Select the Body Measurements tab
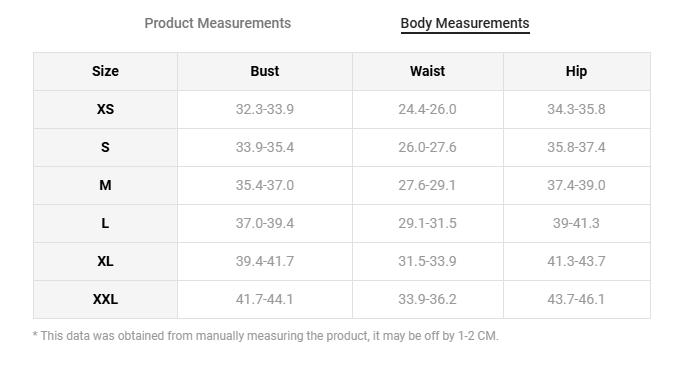The image size is (674, 374). pos(465,23)
